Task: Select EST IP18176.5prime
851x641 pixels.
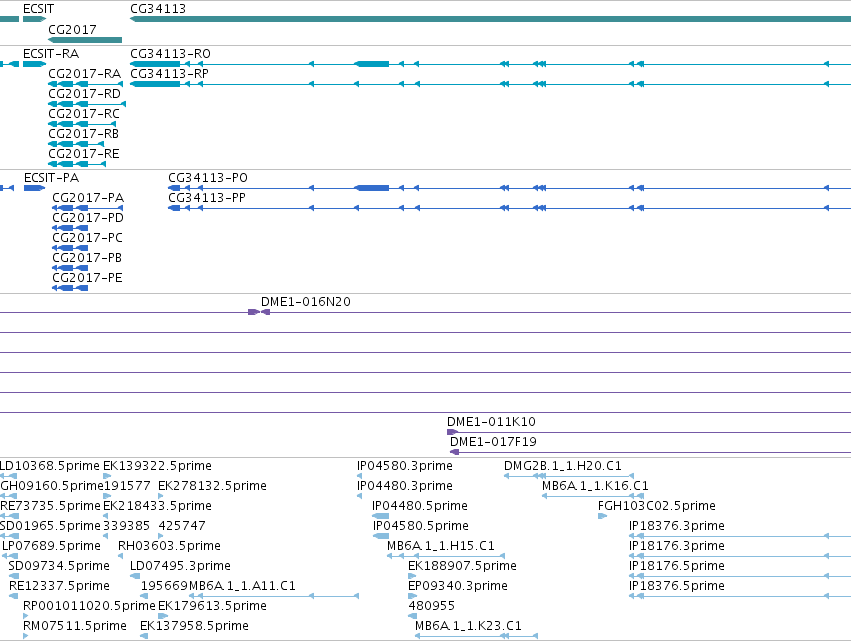Action: [x=677, y=566]
